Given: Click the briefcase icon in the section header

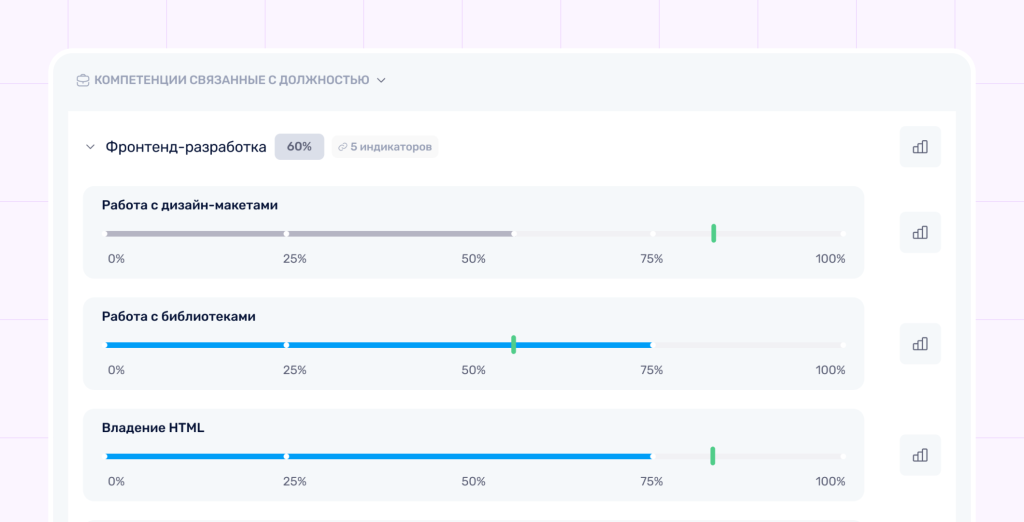Looking at the screenshot, I should pyautogui.click(x=83, y=80).
